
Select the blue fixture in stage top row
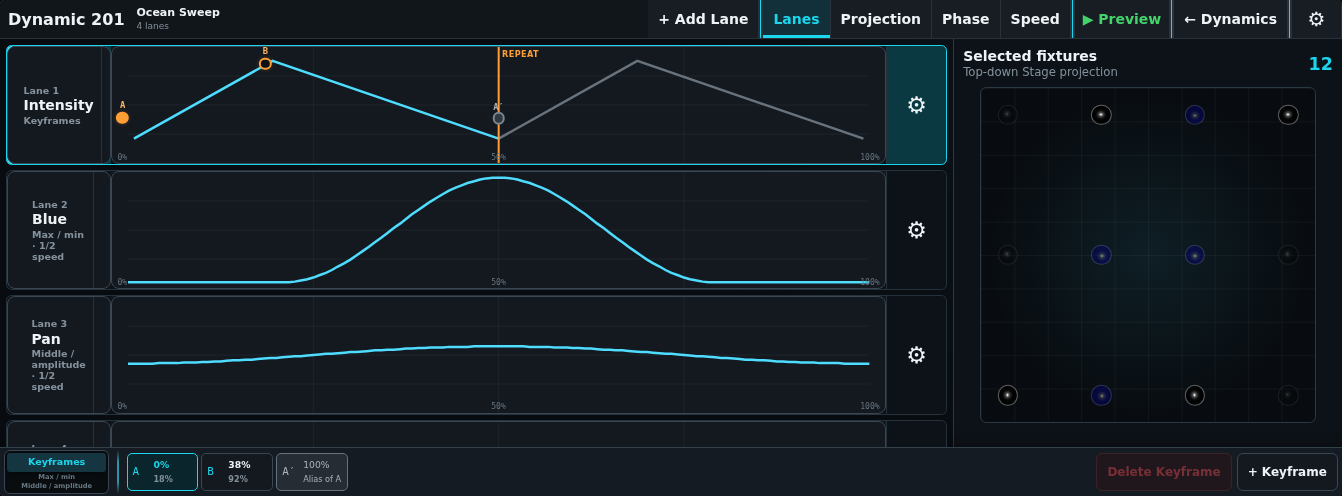coord(1195,115)
